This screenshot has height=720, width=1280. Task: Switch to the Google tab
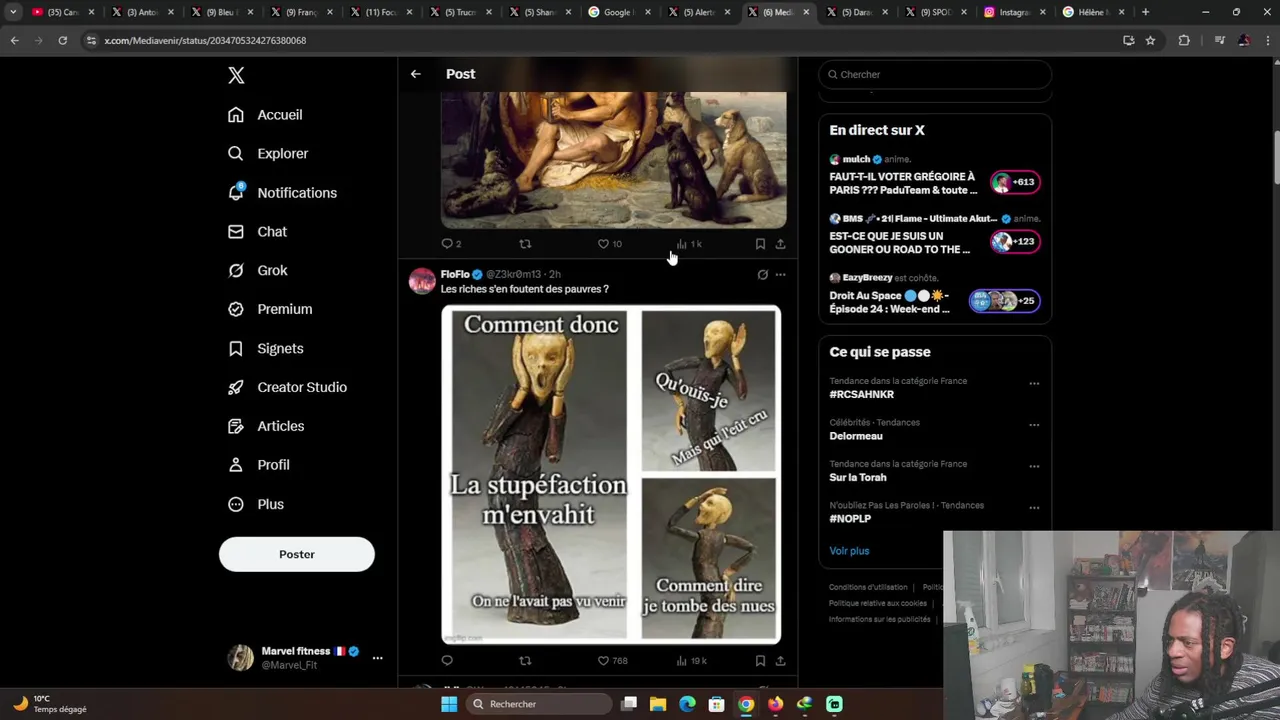pos(620,12)
